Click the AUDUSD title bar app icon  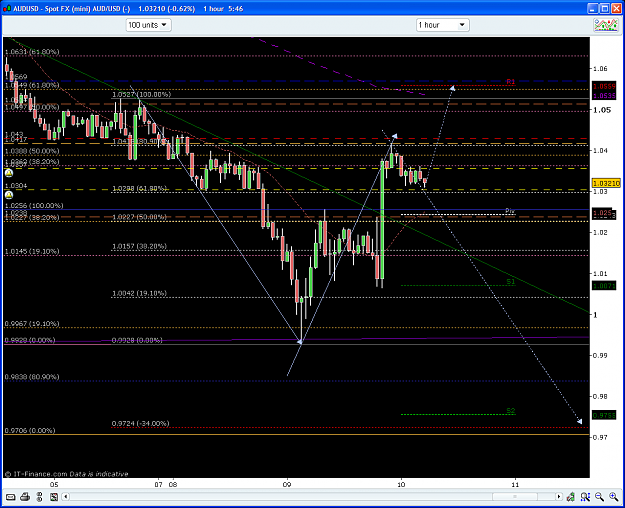7,8
